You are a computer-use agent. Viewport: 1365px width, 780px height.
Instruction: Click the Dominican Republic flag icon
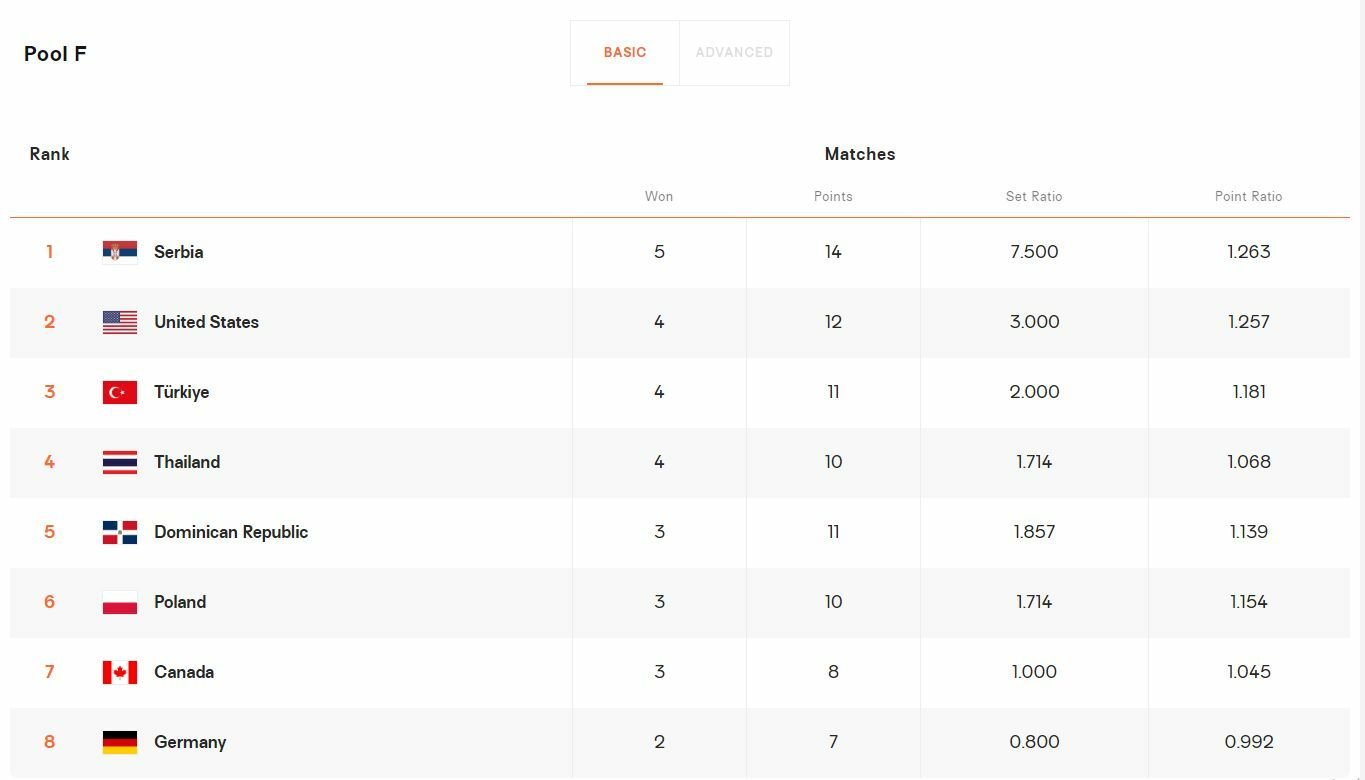(x=120, y=532)
